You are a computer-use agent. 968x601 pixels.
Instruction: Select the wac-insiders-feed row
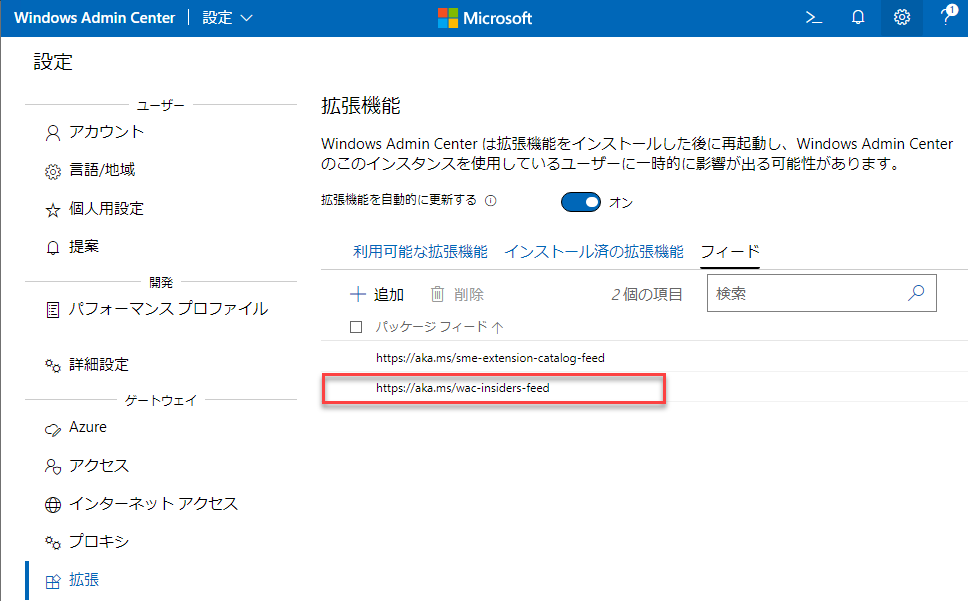645,388
